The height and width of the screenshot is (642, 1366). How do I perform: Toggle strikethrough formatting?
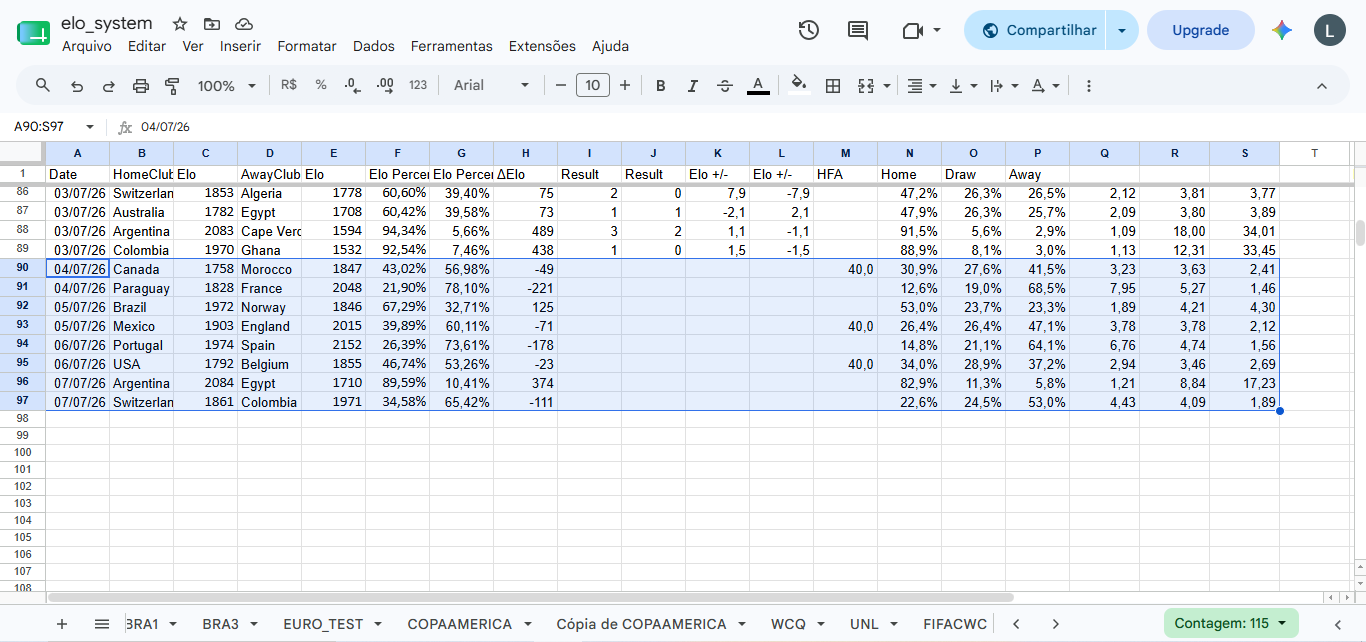pos(725,86)
